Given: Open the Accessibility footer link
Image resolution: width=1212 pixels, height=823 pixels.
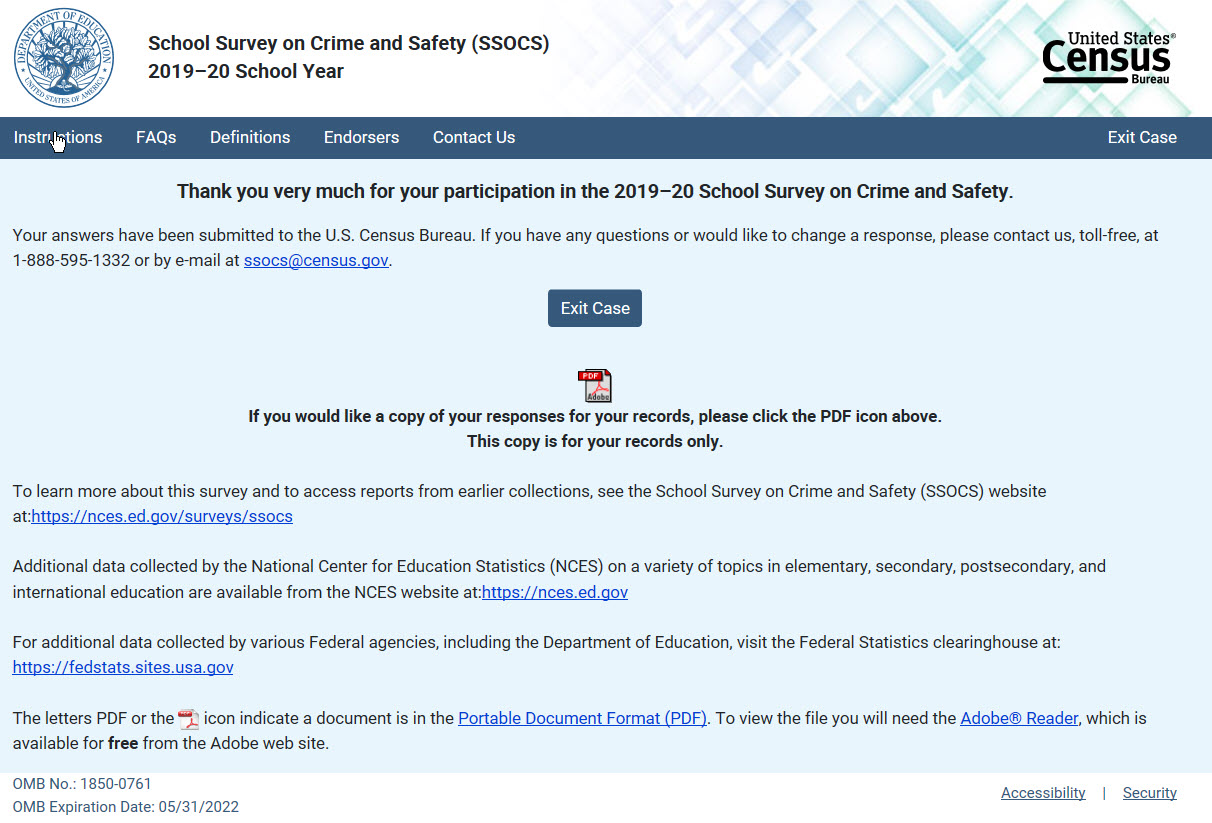Looking at the screenshot, I should tap(1043, 793).
